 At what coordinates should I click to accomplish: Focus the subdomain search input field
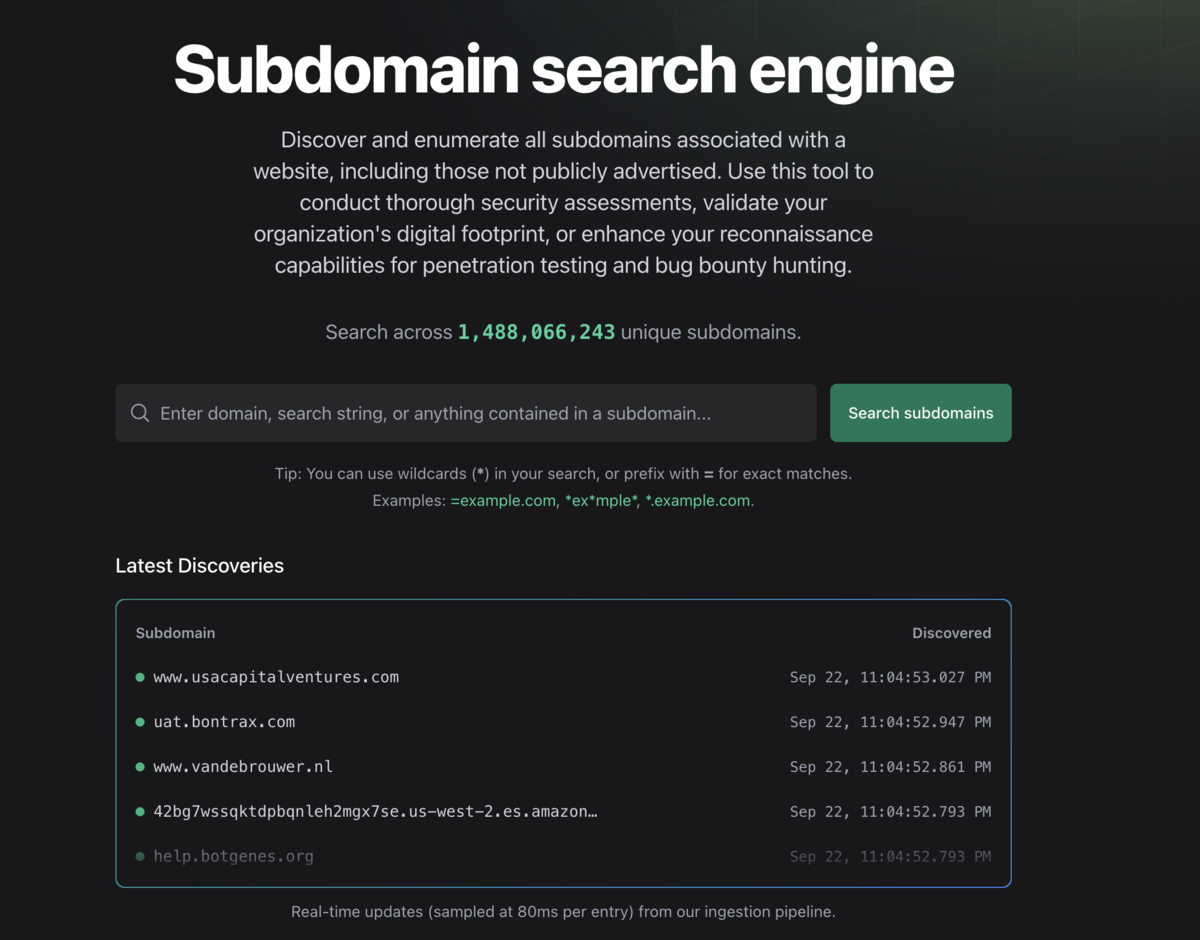click(x=466, y=413)
